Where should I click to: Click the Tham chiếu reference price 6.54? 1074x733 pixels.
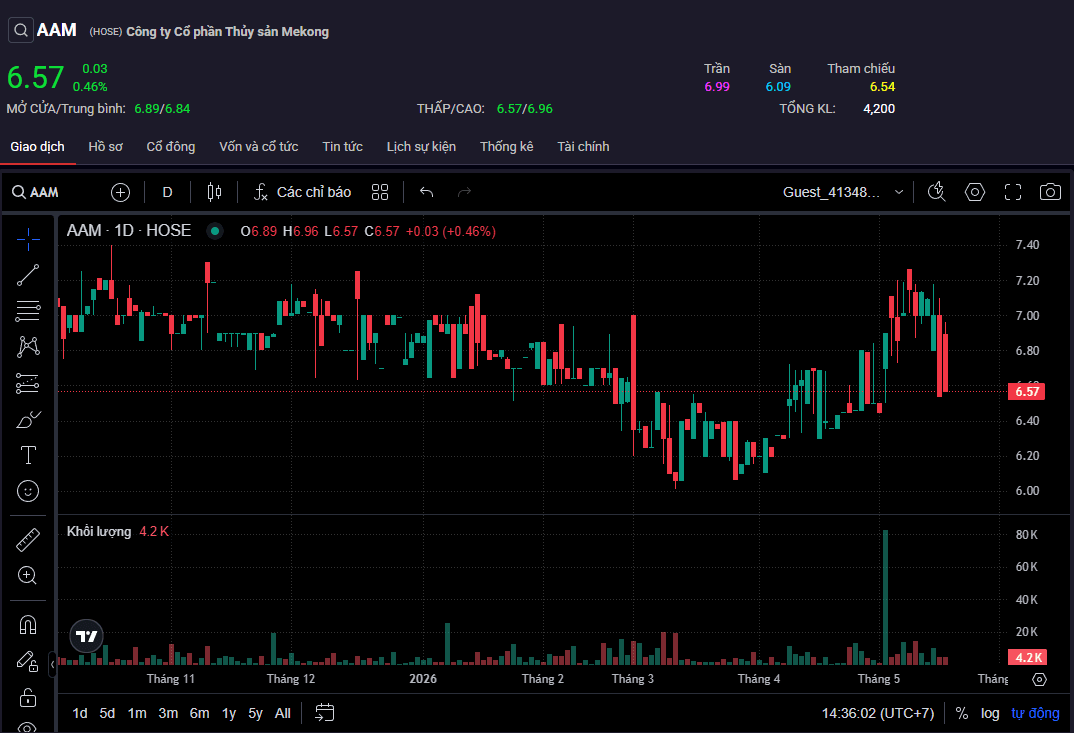pos(882,87)
